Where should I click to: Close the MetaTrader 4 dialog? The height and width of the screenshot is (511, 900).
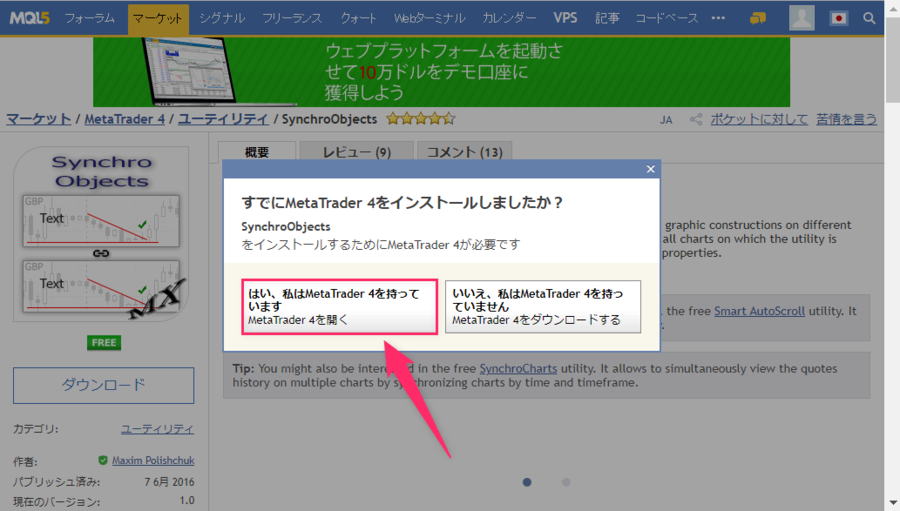(x=650, y=169)
